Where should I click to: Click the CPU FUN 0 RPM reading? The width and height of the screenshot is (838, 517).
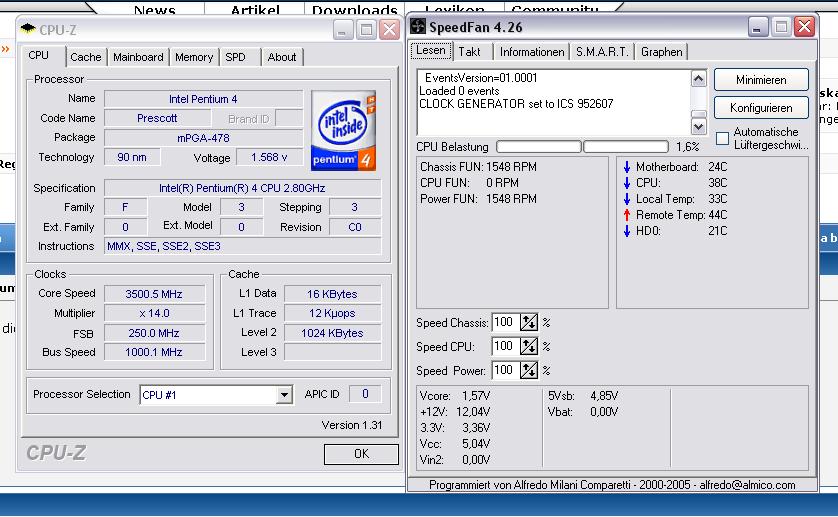tap(469, 183)
